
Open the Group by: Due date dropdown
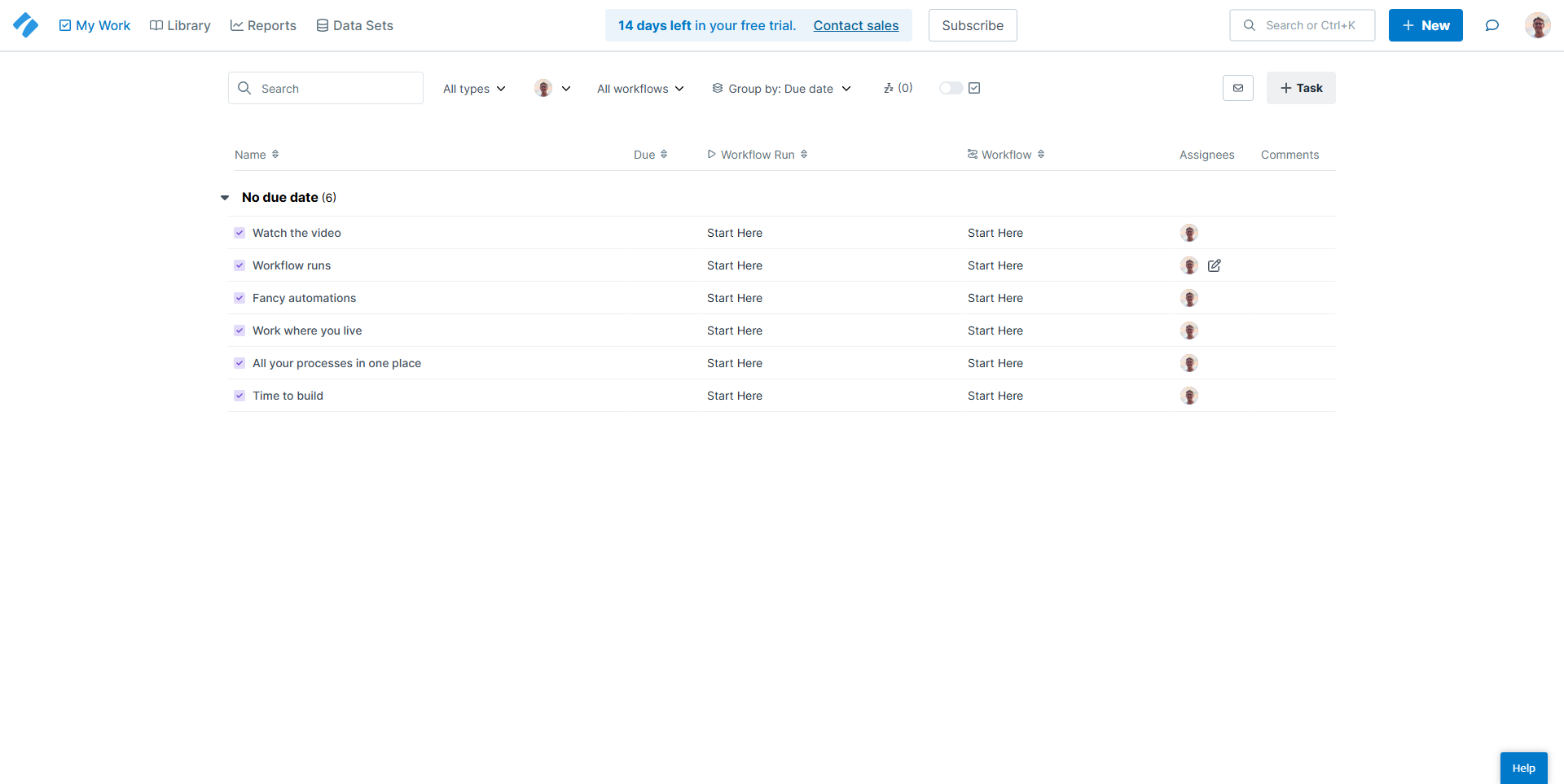[781, 89]
